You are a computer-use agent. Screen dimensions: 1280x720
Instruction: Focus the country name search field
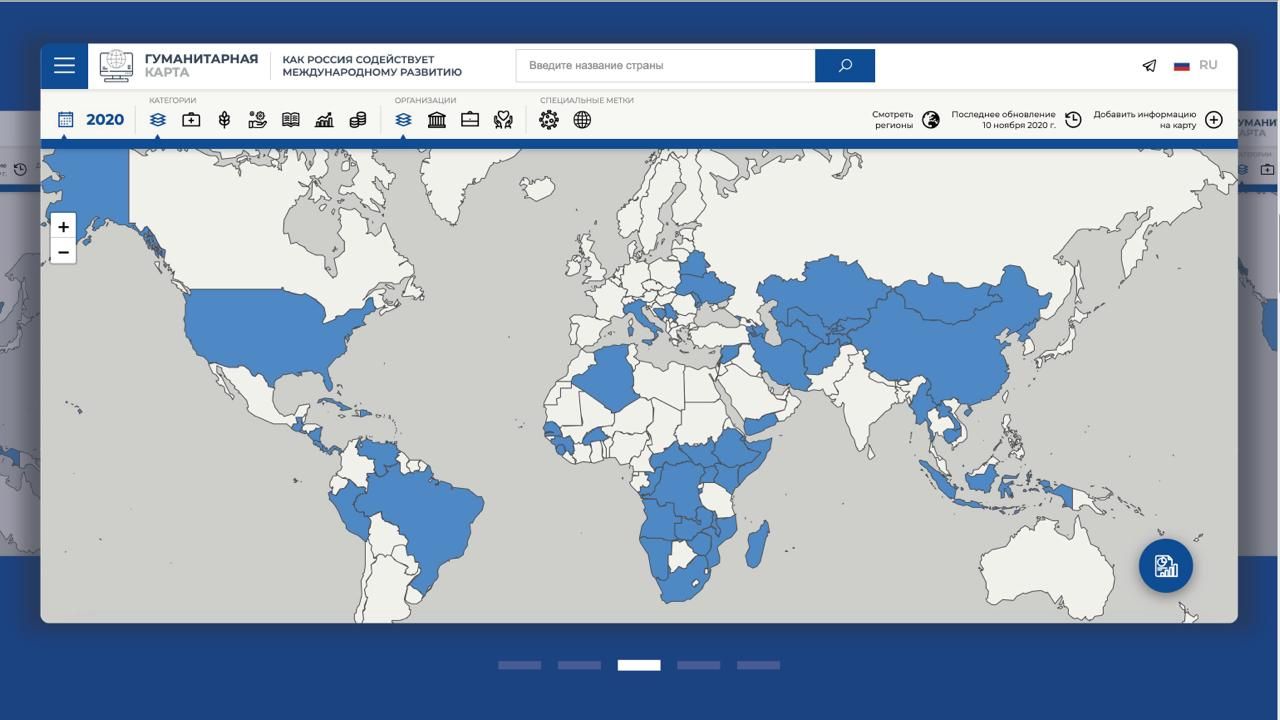pyautogui.click(x=665, y=66)
